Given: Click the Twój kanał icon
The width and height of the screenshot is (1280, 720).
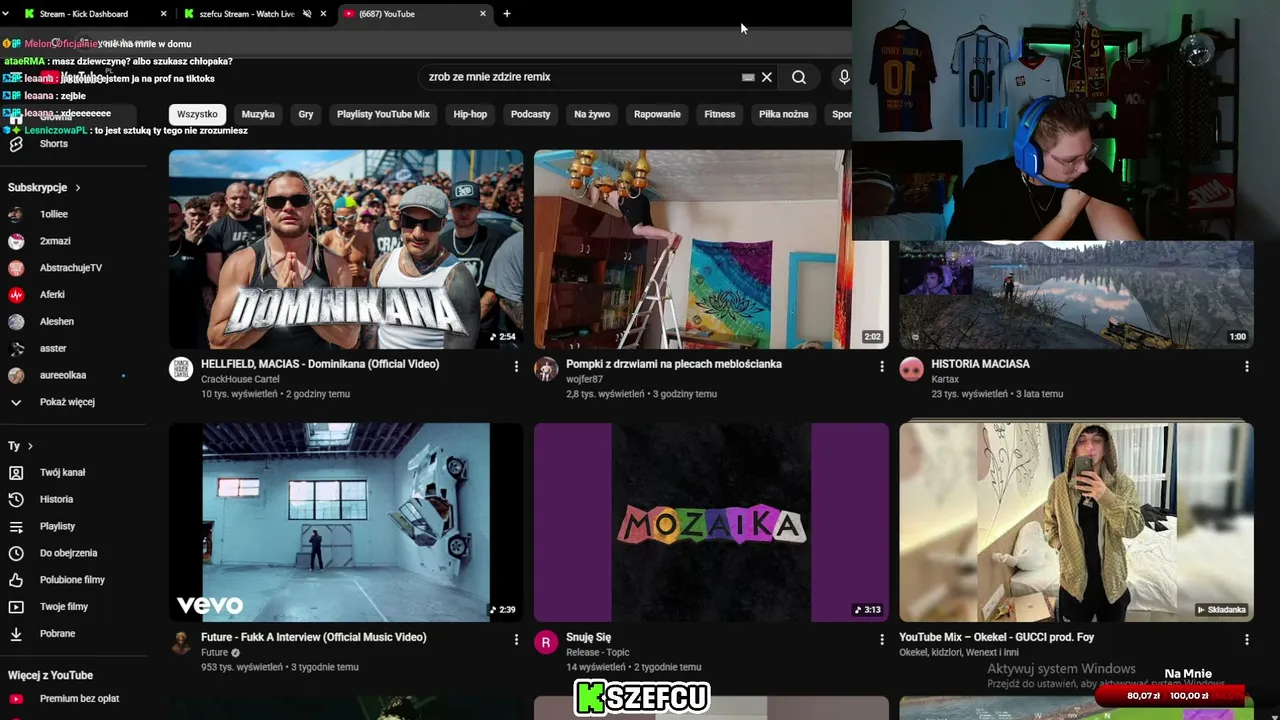Looking at the screenshot, I should 16,472.
